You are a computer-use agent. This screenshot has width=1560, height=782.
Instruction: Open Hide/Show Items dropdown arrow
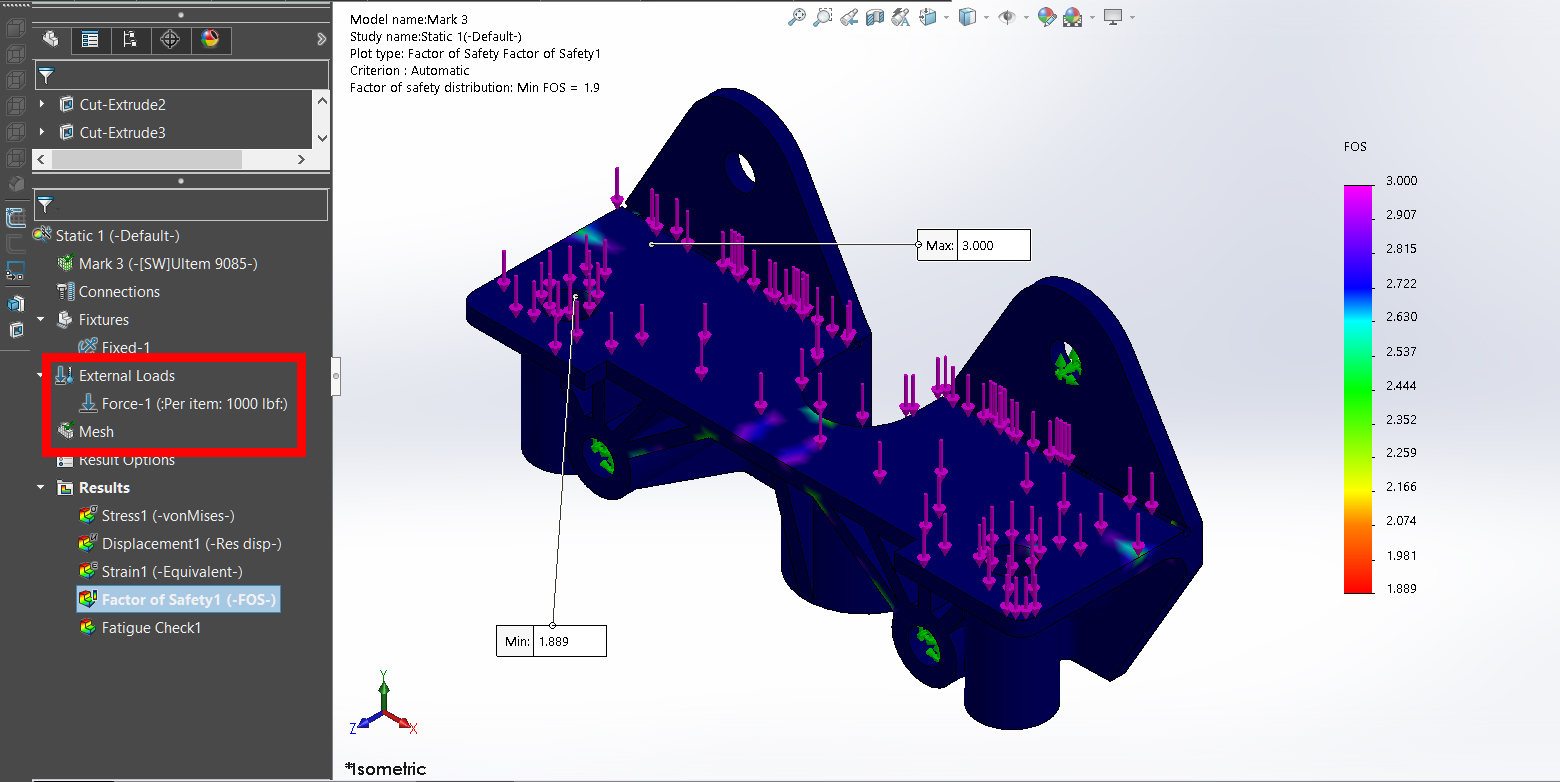(1025, 18)
